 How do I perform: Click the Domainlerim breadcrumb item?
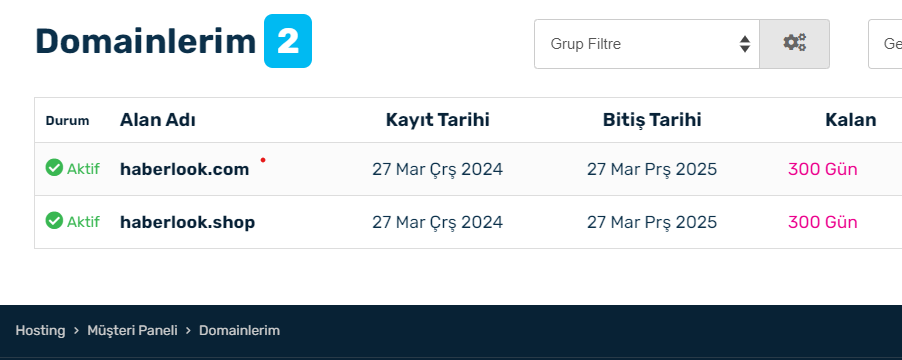coord(239,331)
